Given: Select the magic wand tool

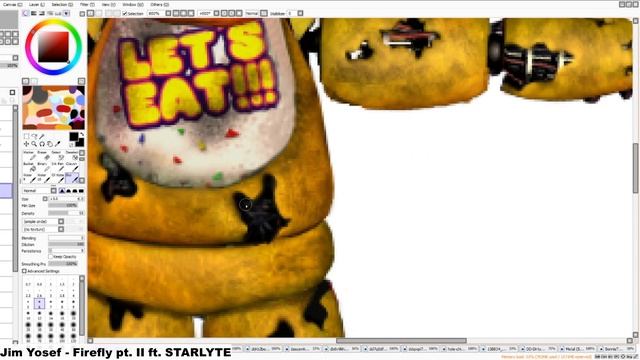Looking at the screenshot, I should (x=42, y=136).
